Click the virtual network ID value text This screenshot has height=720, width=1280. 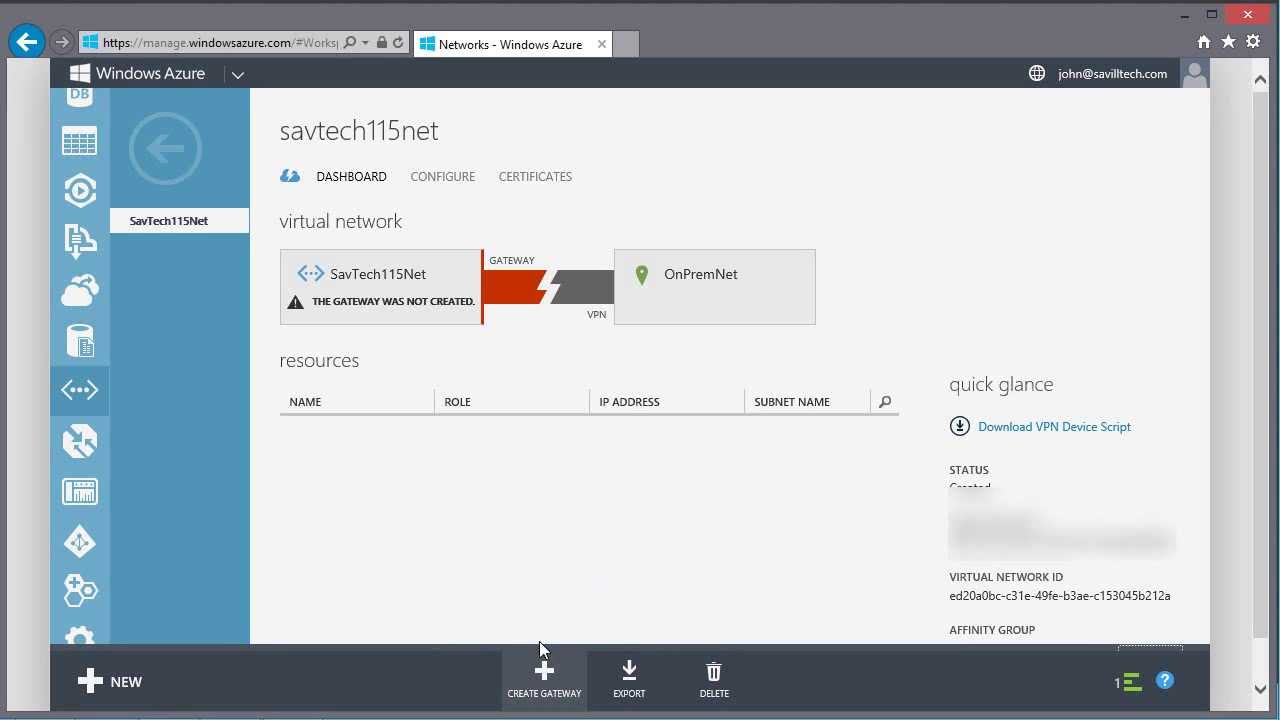1060,596
